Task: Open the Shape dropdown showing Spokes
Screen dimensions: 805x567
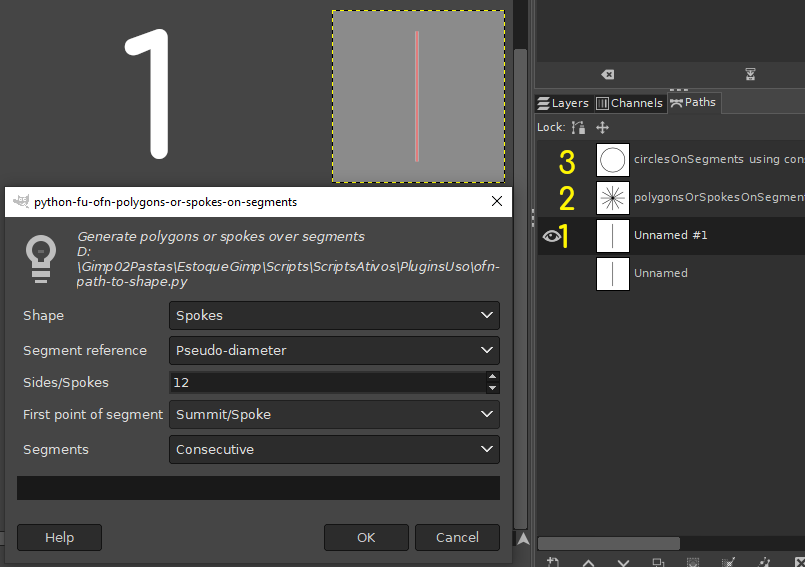Action: tap(334, 315)
